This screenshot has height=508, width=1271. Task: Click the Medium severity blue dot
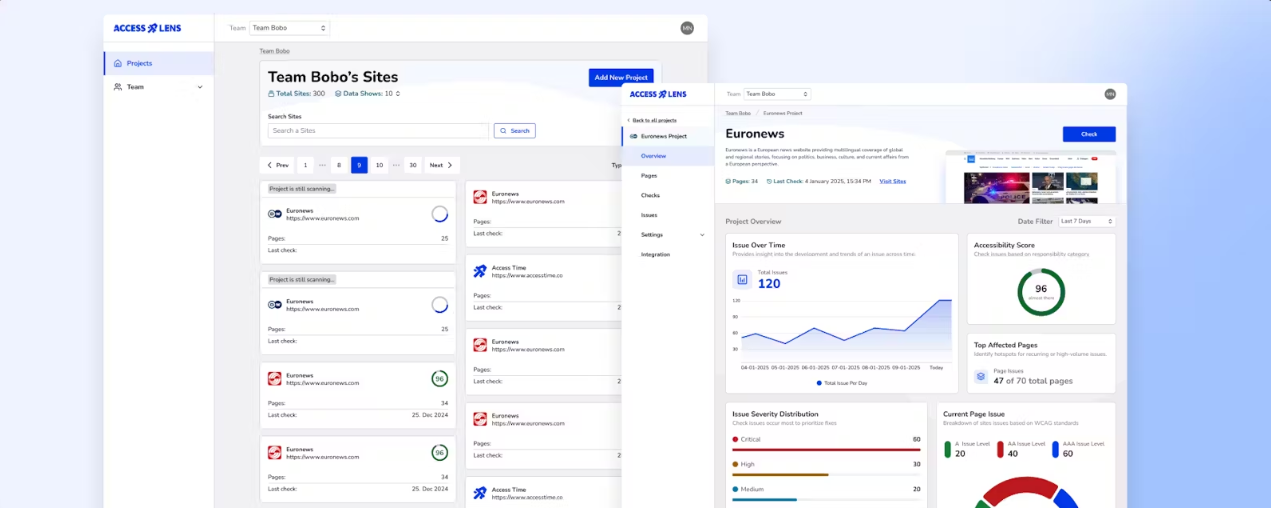(x=736, y=489)
